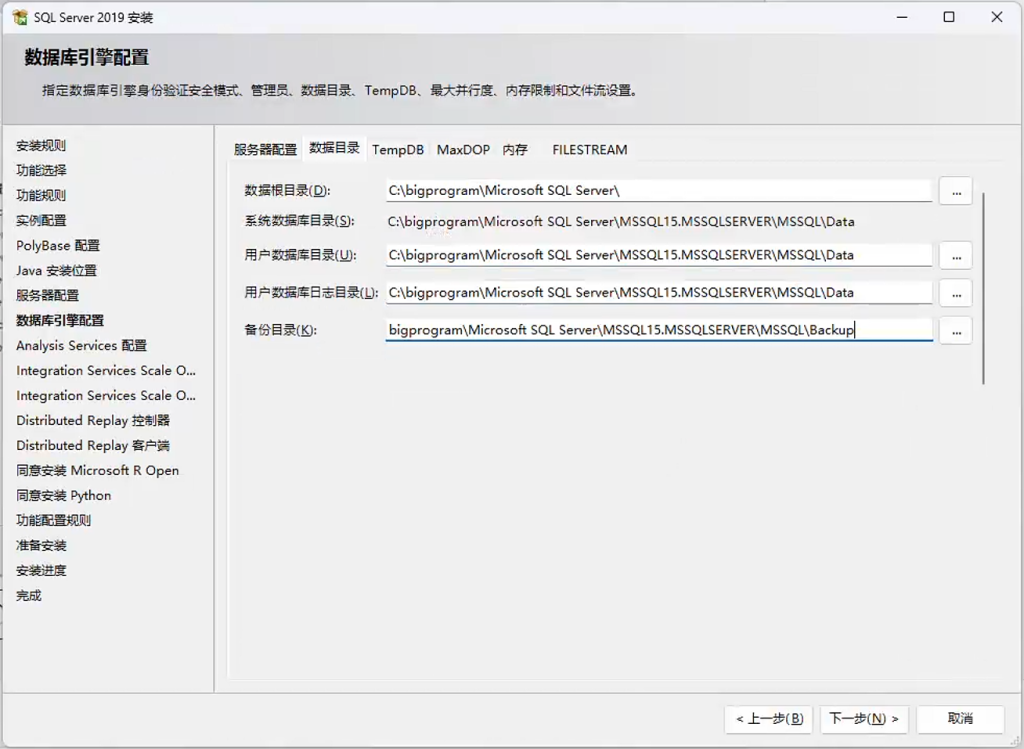Select the Distributed Replay 客户端 step
The image size is (1024, 749).
pyautogui.click(x=93, y=445)
